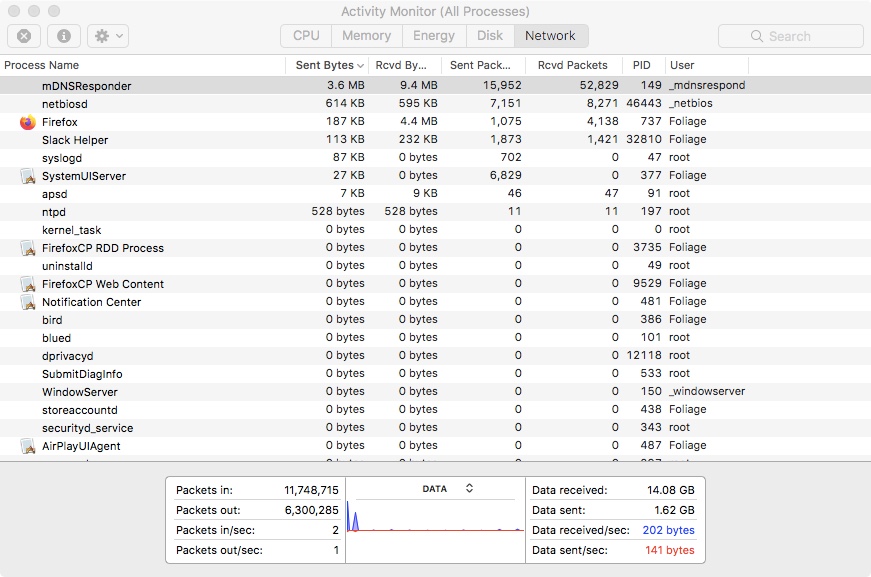This screenshot has width=871, height=577.
Task: Click the Packets out/sec label
Action: tap(219, 550)
